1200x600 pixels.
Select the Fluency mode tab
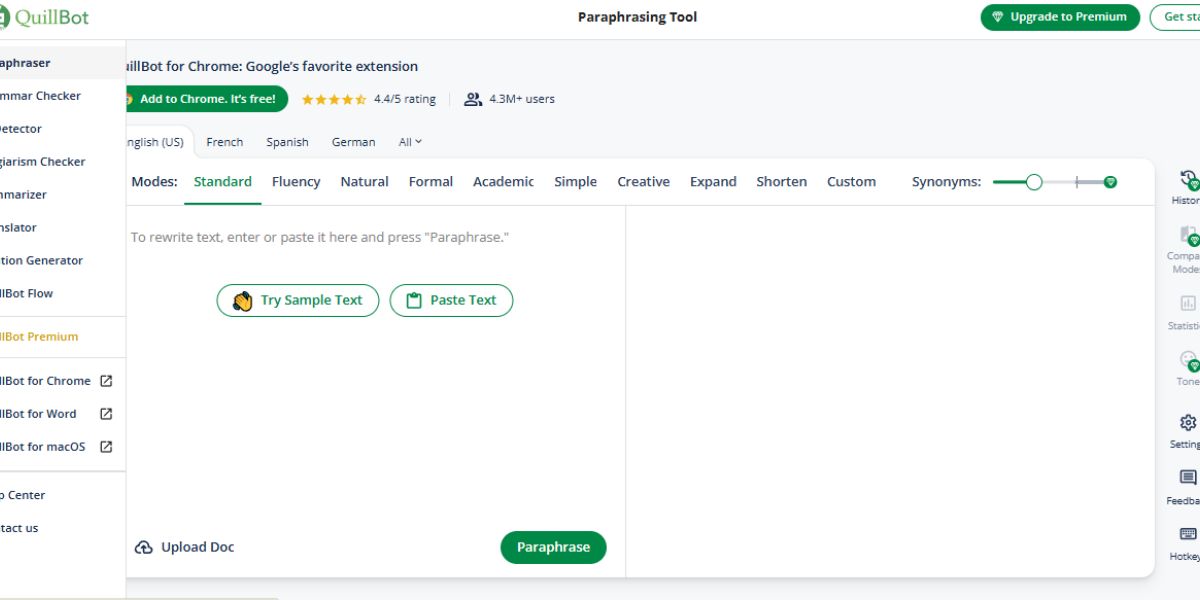296,182
